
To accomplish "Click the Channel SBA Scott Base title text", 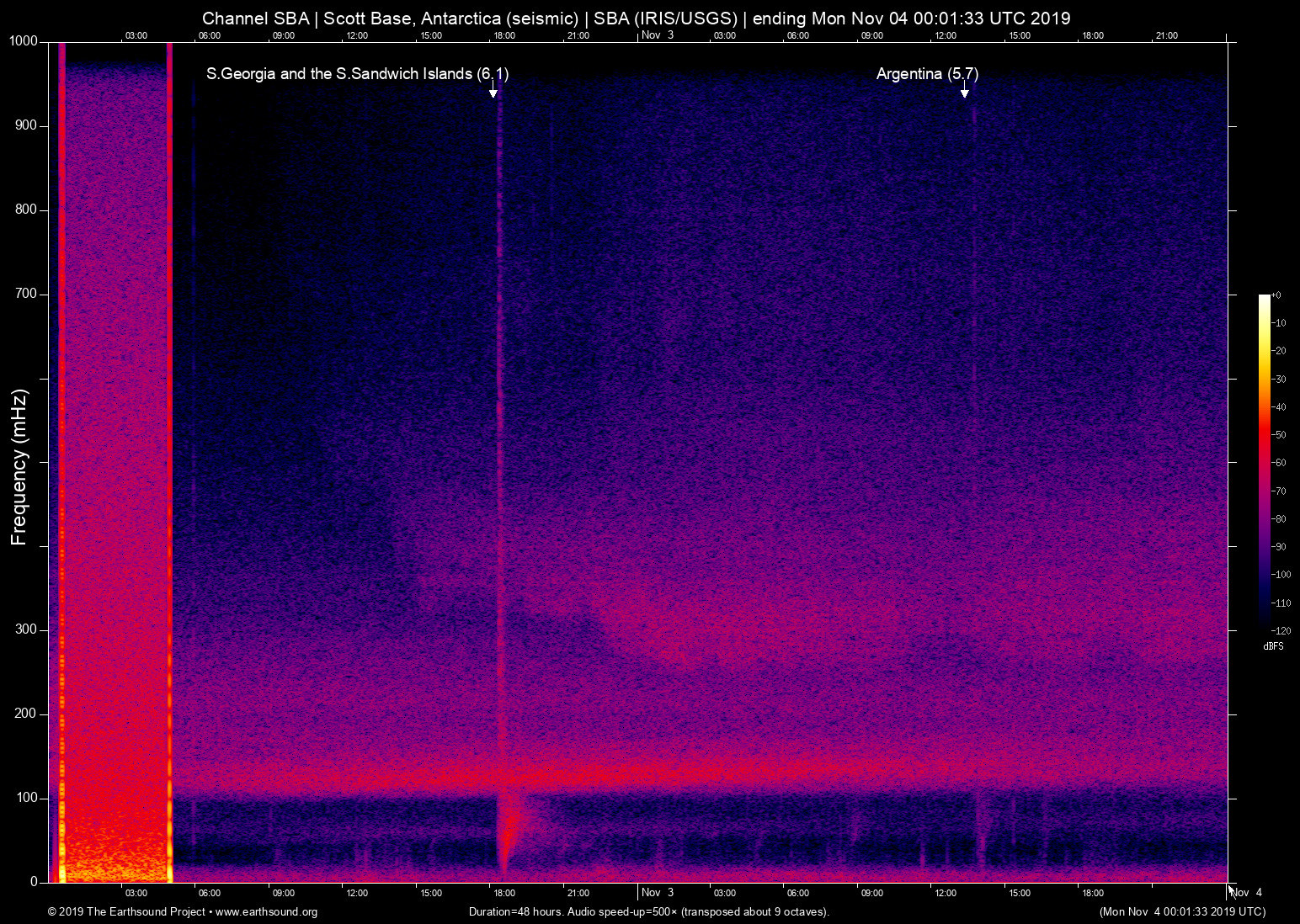I will point(637,19).
